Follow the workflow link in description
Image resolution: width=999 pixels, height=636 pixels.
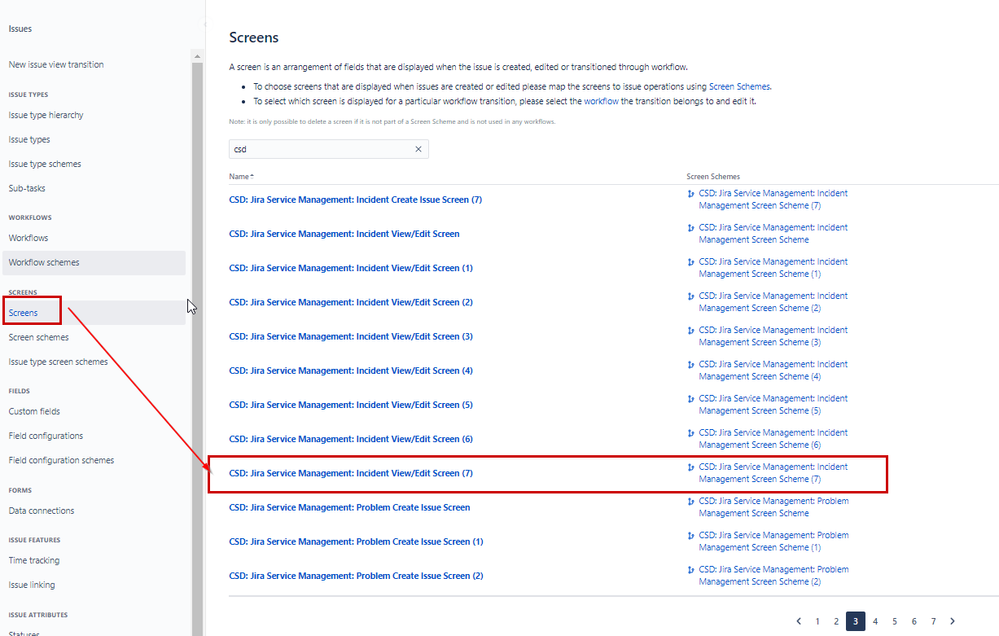point(601,101)
